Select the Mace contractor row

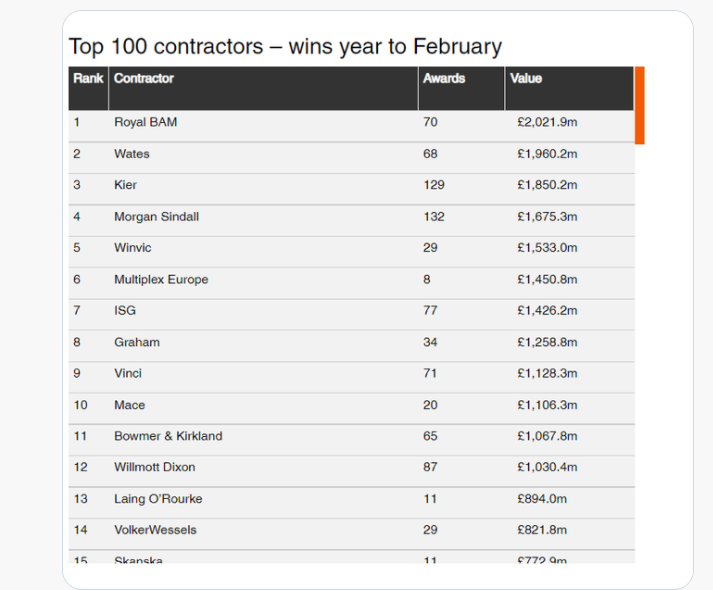[130, 405]
